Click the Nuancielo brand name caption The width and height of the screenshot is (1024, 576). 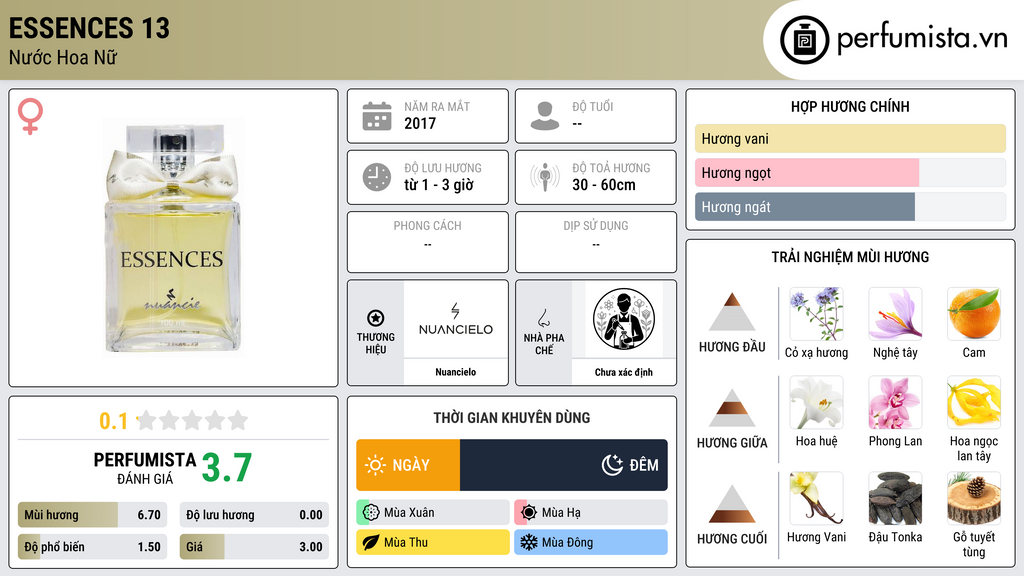[x=456, y=372]
